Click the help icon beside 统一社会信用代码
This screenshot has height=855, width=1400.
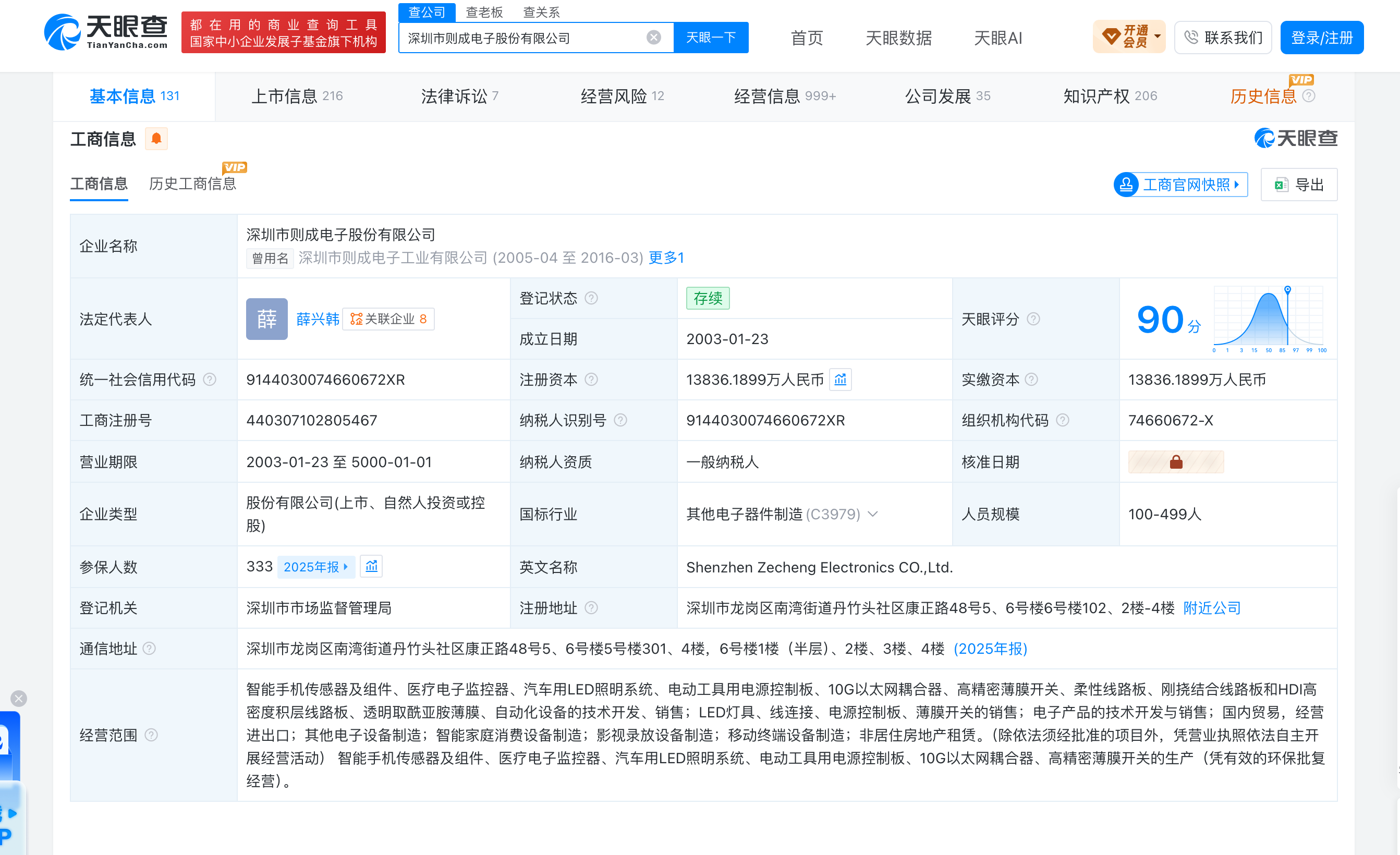pos(210,380)
